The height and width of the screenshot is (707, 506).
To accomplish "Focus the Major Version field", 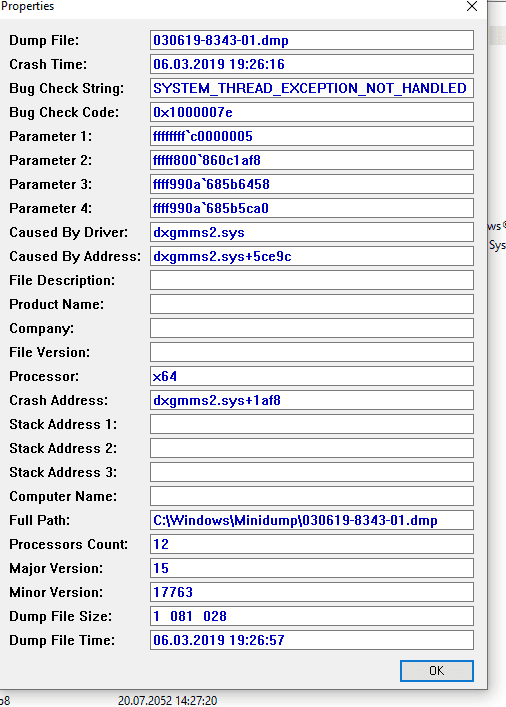I will click(312, 568).
